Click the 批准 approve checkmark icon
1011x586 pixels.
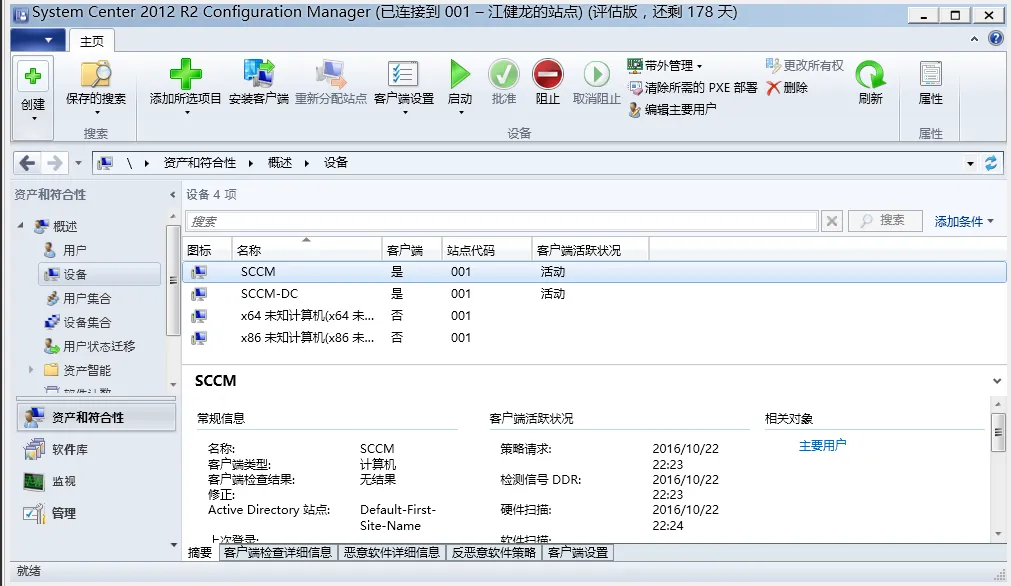504,73
